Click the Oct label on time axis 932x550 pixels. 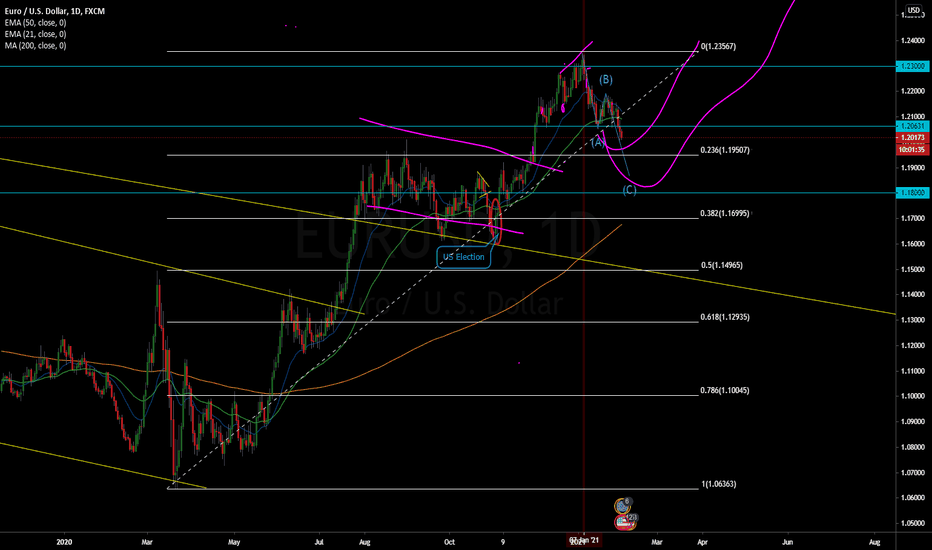click(449, 542)
